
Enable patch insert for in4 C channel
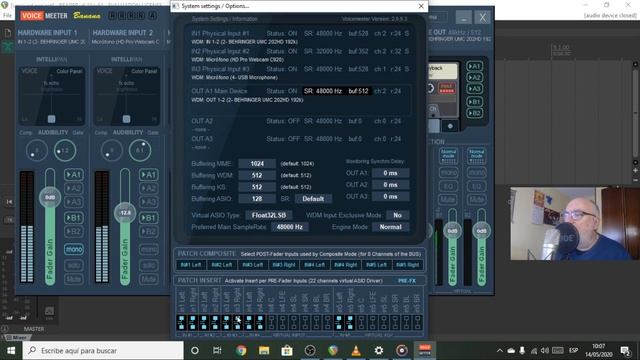[x=271, y=322]
